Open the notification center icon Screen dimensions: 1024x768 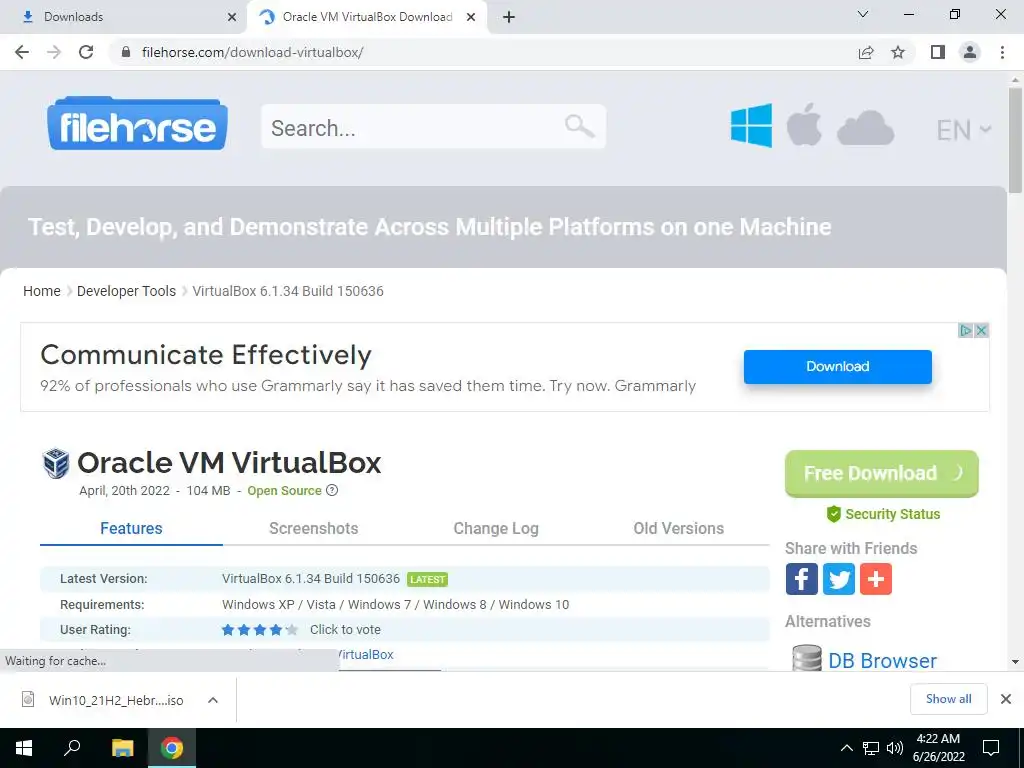pyautogui.click(x=991, y=748)
